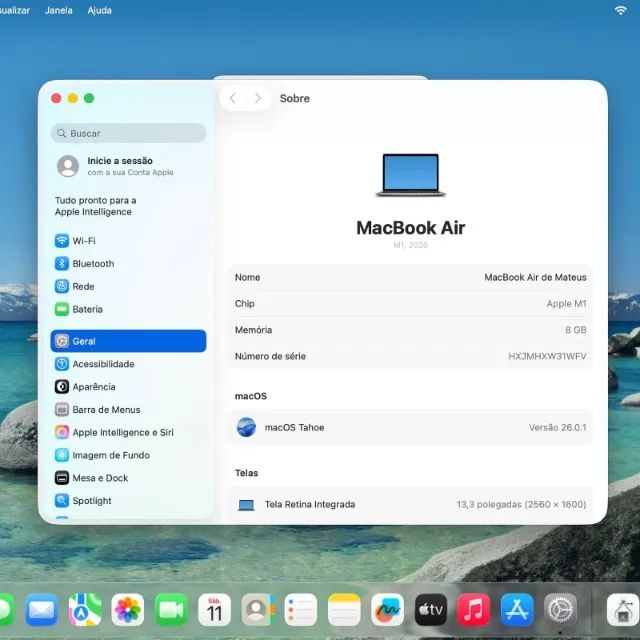Go forward with the right chevron

pyautogui.click(x=257, y=98)
